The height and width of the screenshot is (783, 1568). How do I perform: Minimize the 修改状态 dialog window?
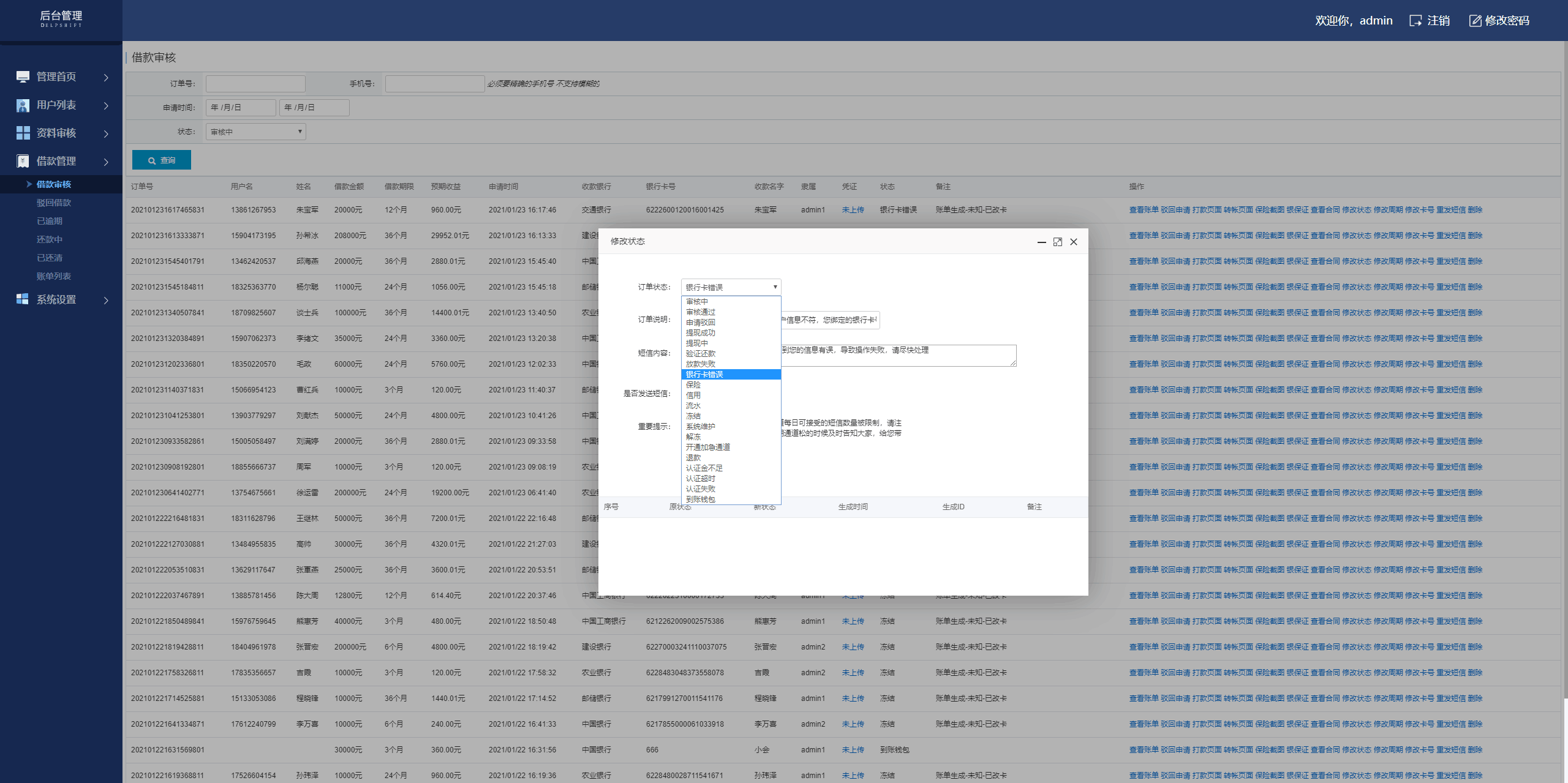[1041, 242]
